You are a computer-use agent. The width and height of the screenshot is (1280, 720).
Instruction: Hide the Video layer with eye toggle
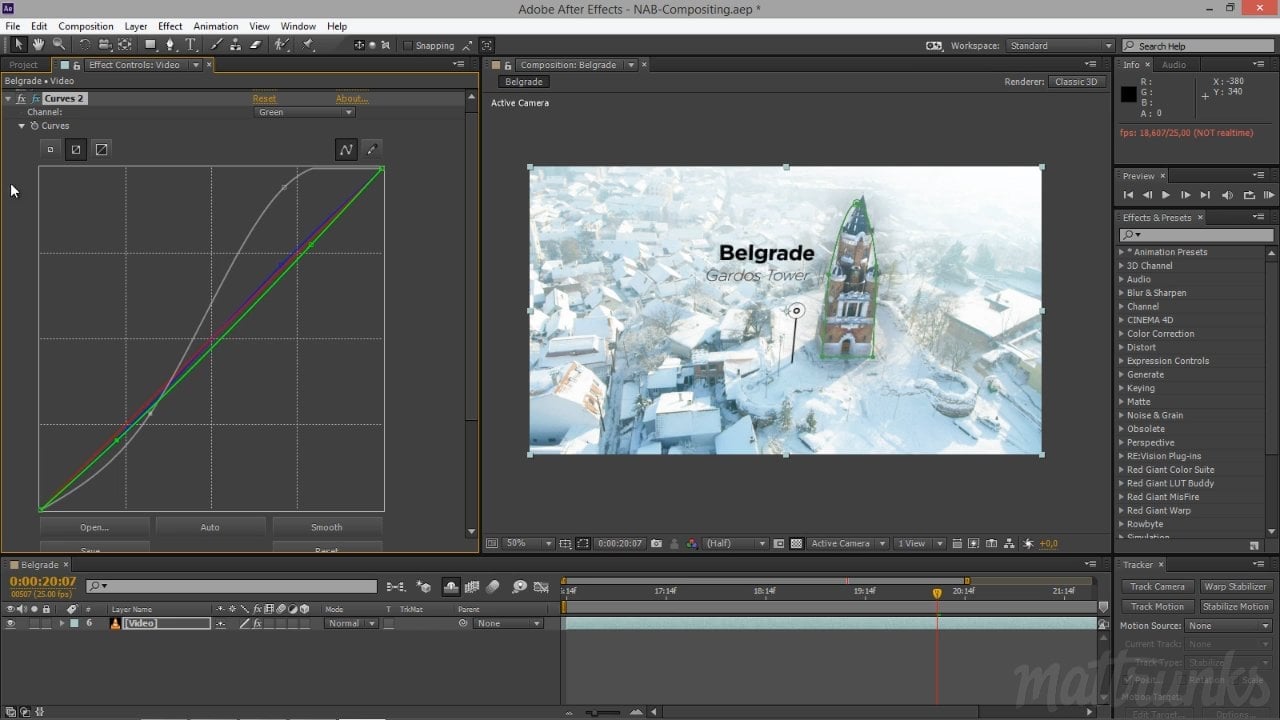coord(11,624)
